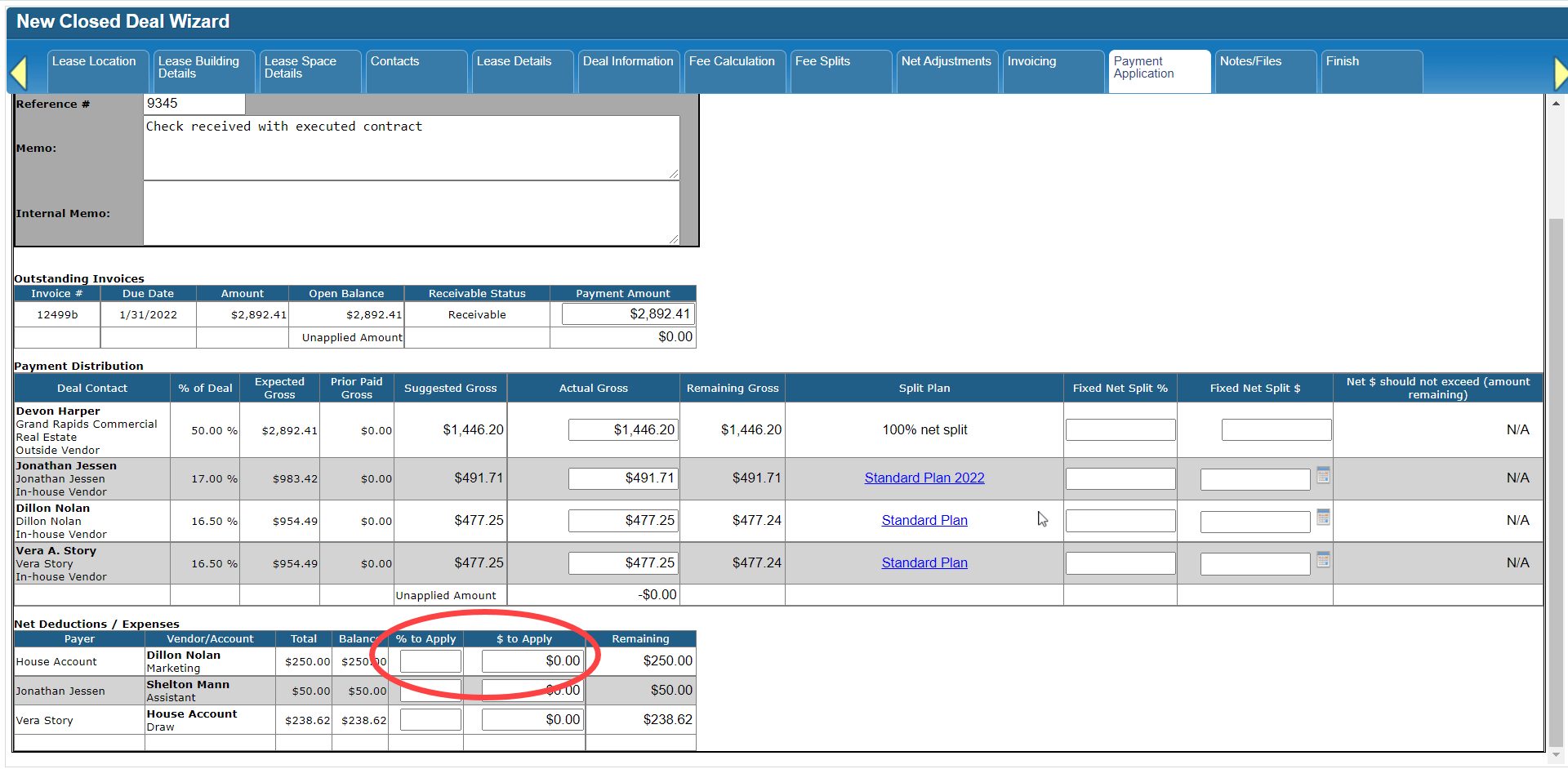
Task: Click into the Internal Memo text area
Action: (x=411, y=213)
